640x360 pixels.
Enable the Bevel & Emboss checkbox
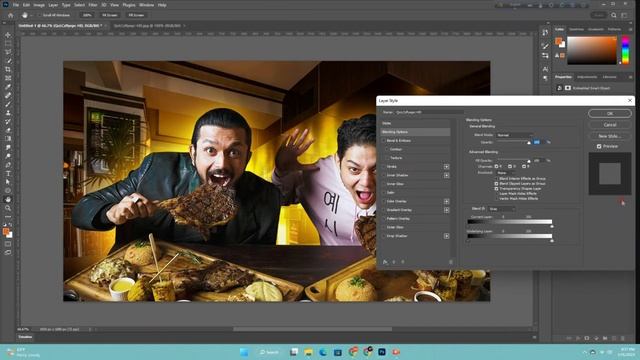384,140
